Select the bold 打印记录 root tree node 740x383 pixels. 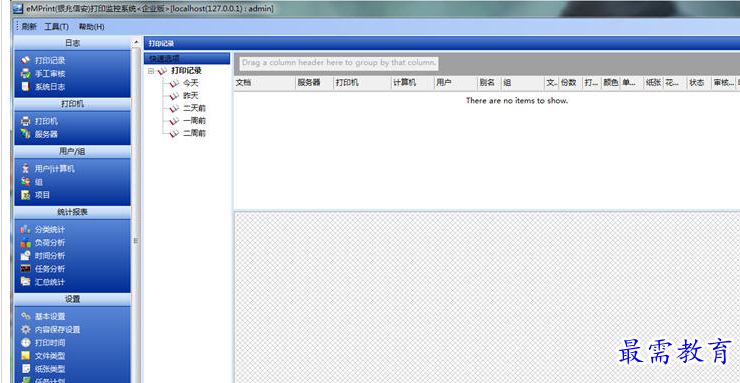[186, 71]
